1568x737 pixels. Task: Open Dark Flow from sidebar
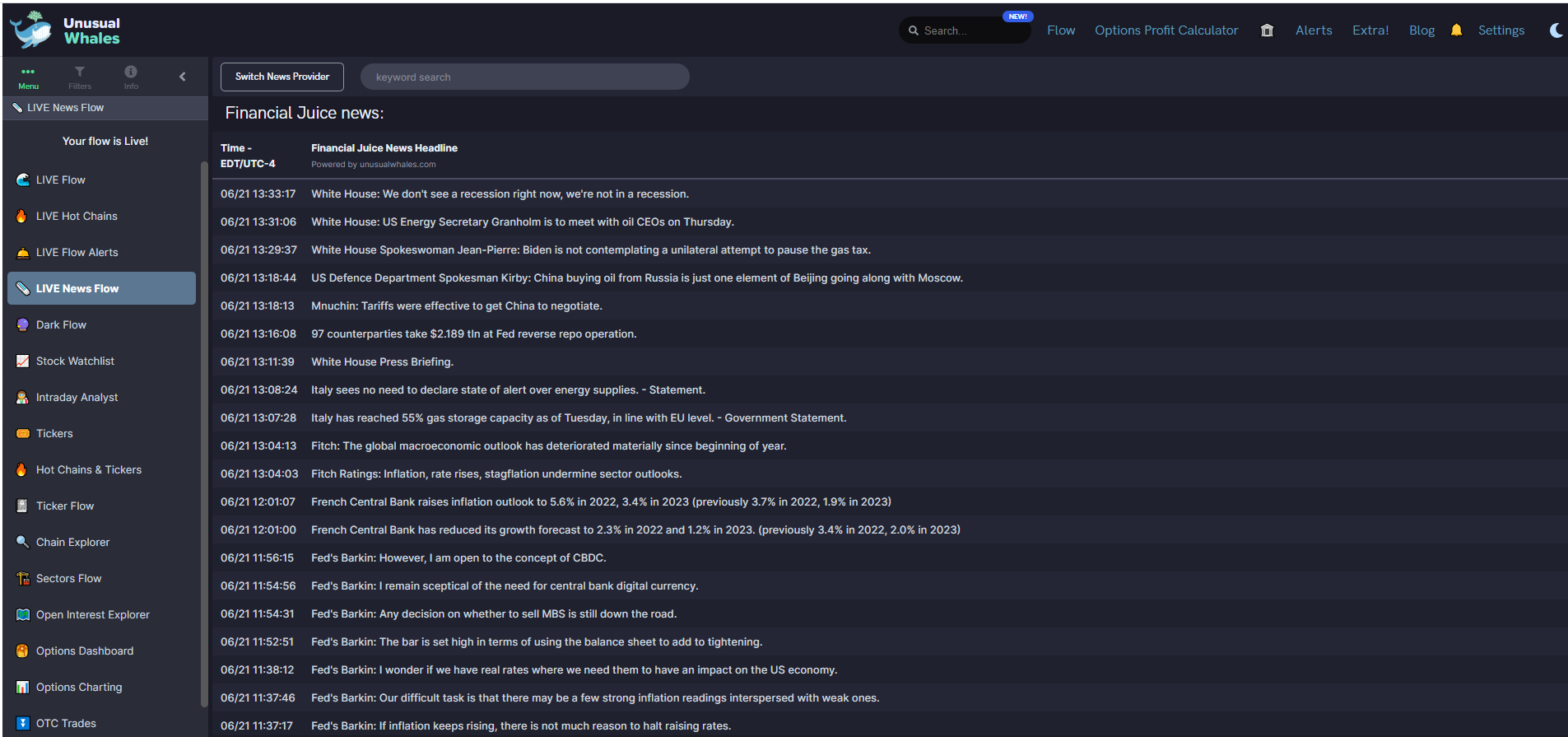click(x=61, y=324)
